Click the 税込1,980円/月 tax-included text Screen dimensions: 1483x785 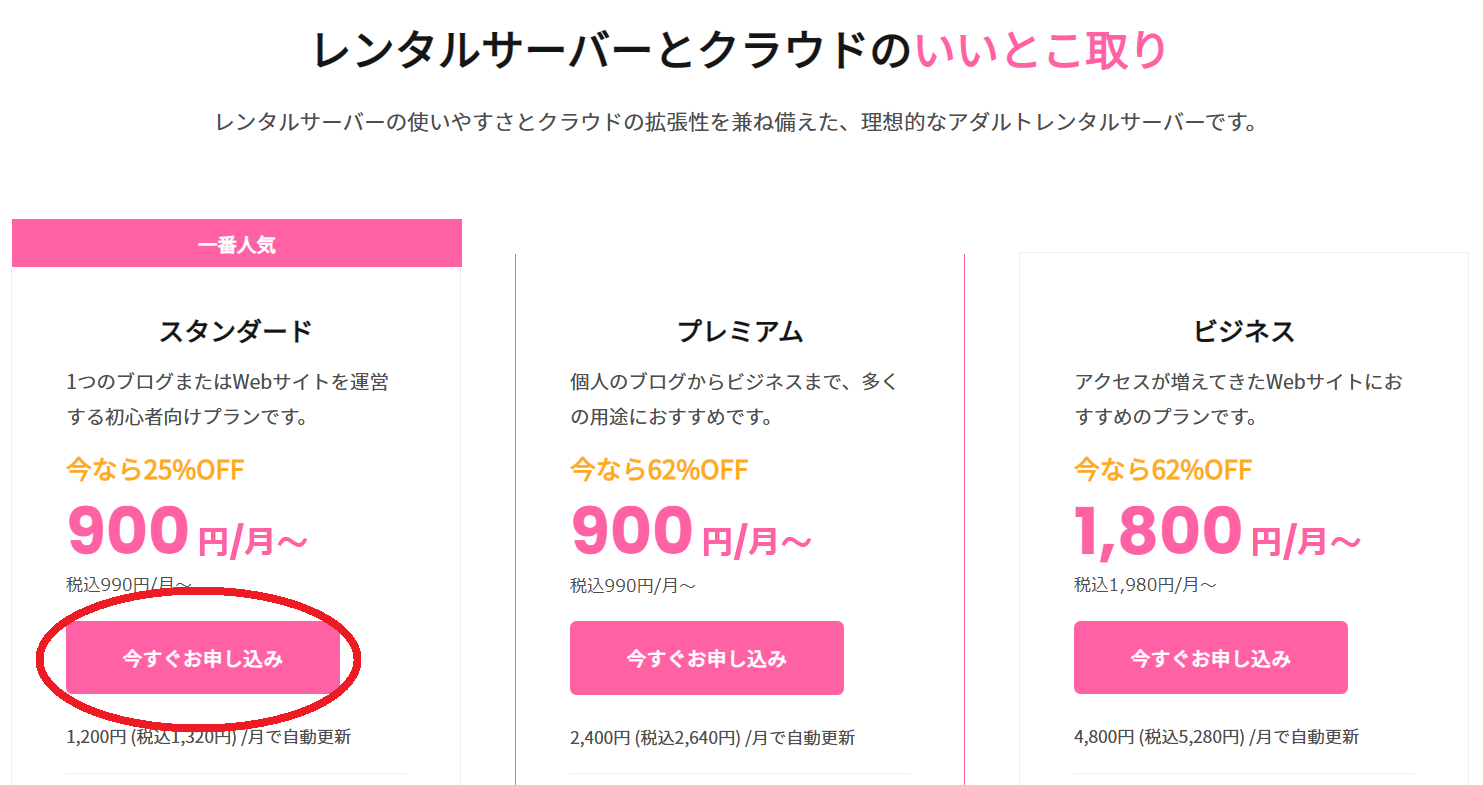[1145, 585]
